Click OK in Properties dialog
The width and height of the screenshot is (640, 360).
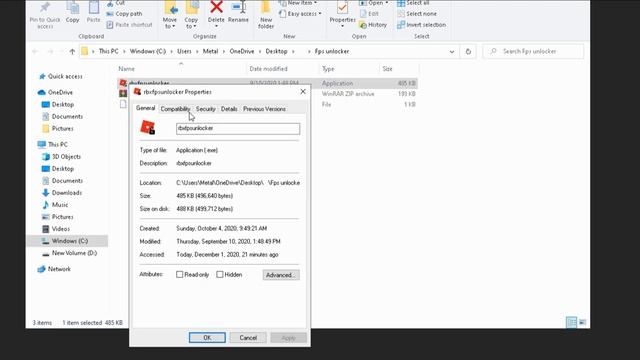point(207,338)
